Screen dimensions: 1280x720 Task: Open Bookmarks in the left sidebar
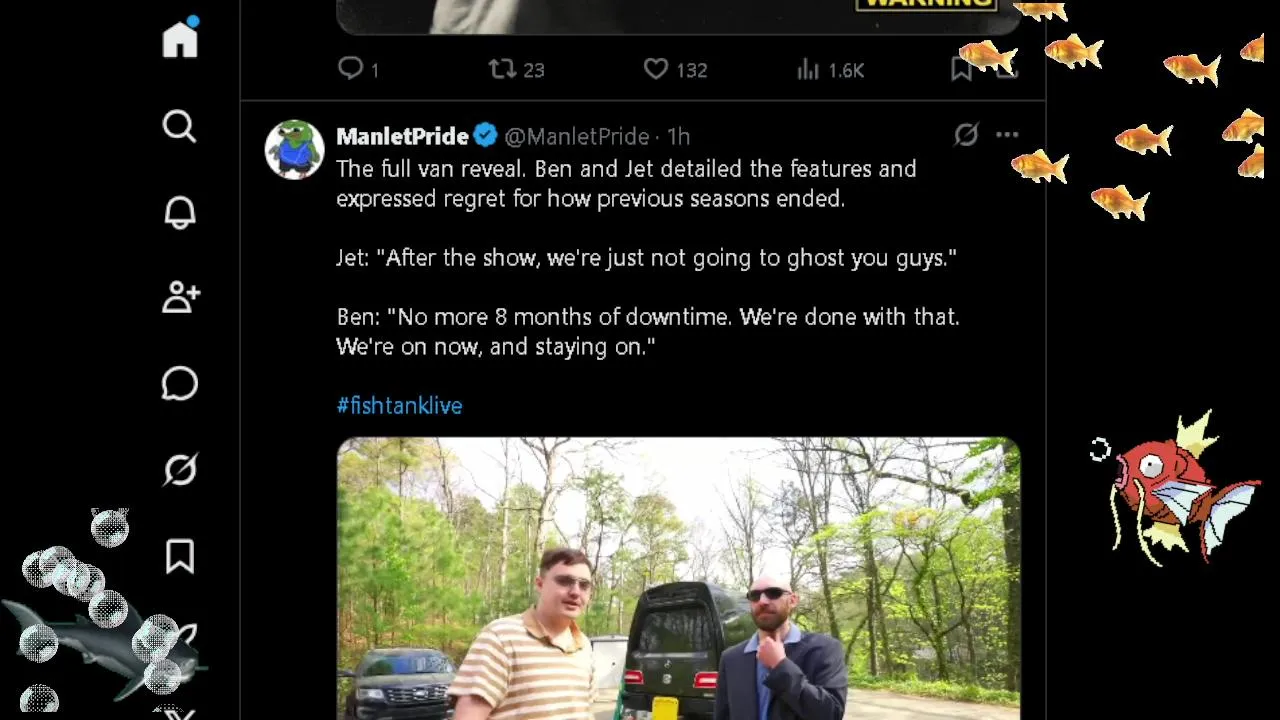click(180, 556)
